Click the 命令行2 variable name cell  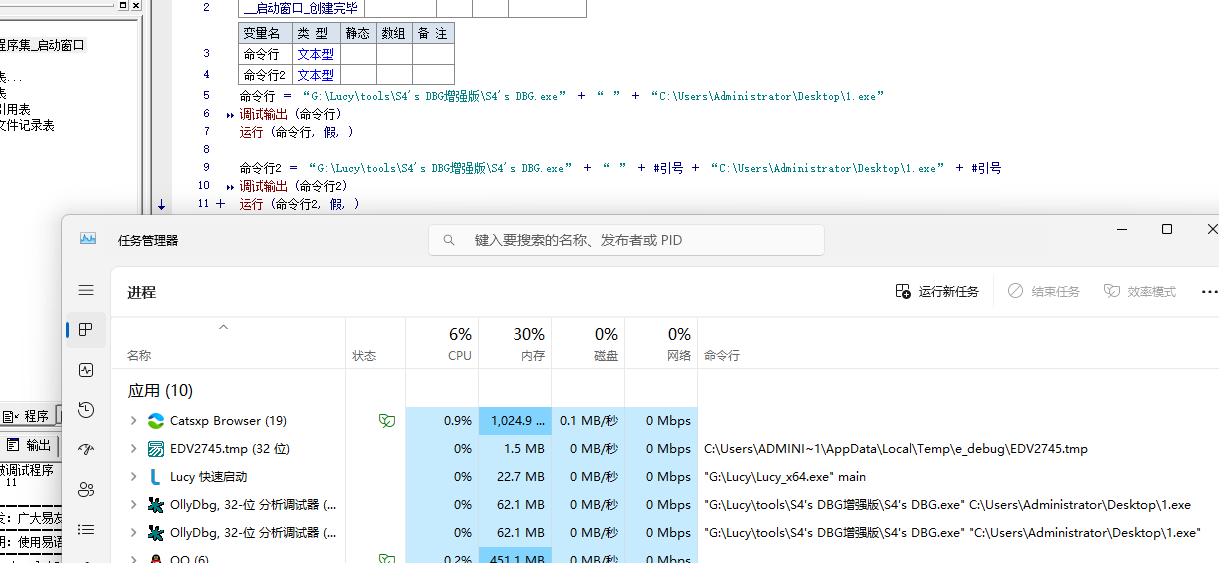click(266, 75)
